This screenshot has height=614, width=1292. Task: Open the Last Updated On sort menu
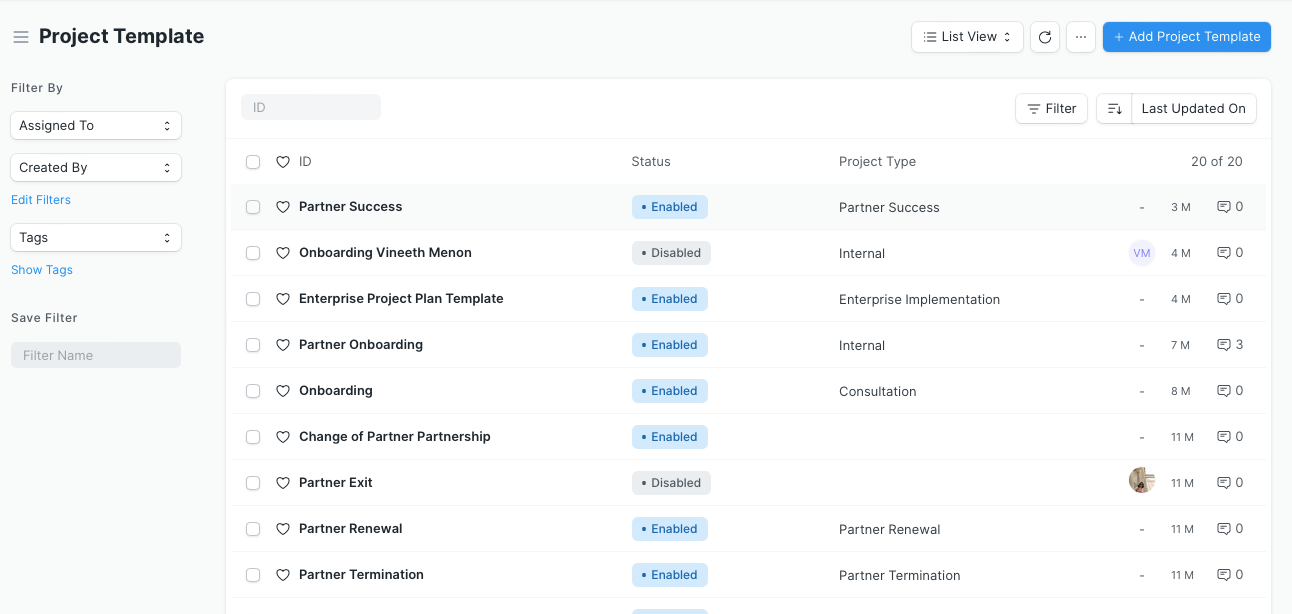tap(1193, 109)
